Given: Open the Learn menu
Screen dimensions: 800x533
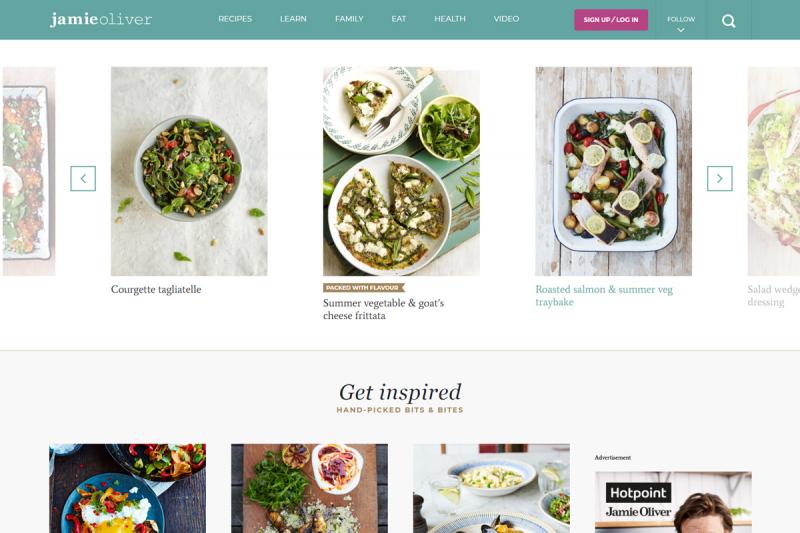Looking at the screenshot, I should tap(293, 19).
